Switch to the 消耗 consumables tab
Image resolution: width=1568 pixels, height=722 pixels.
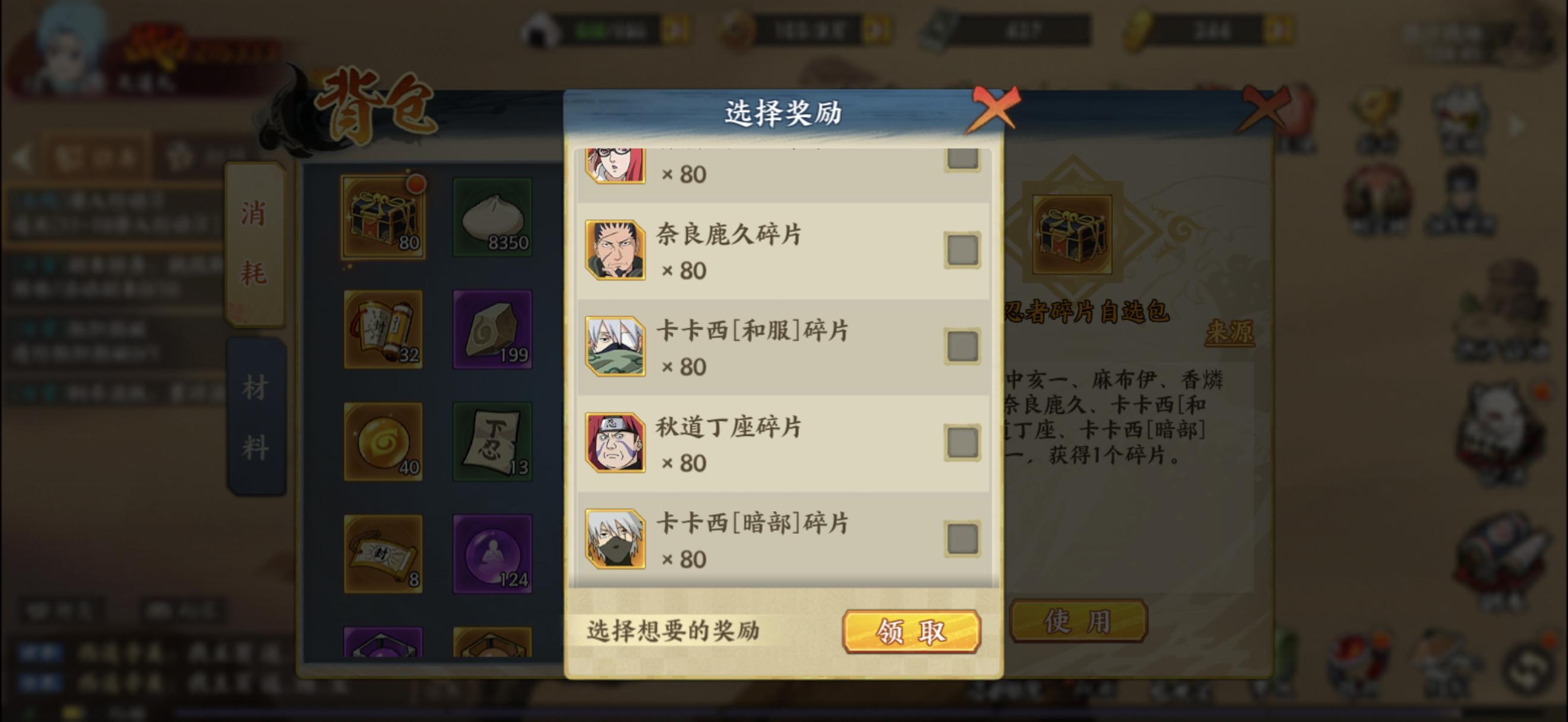click(x=255, y=244)
